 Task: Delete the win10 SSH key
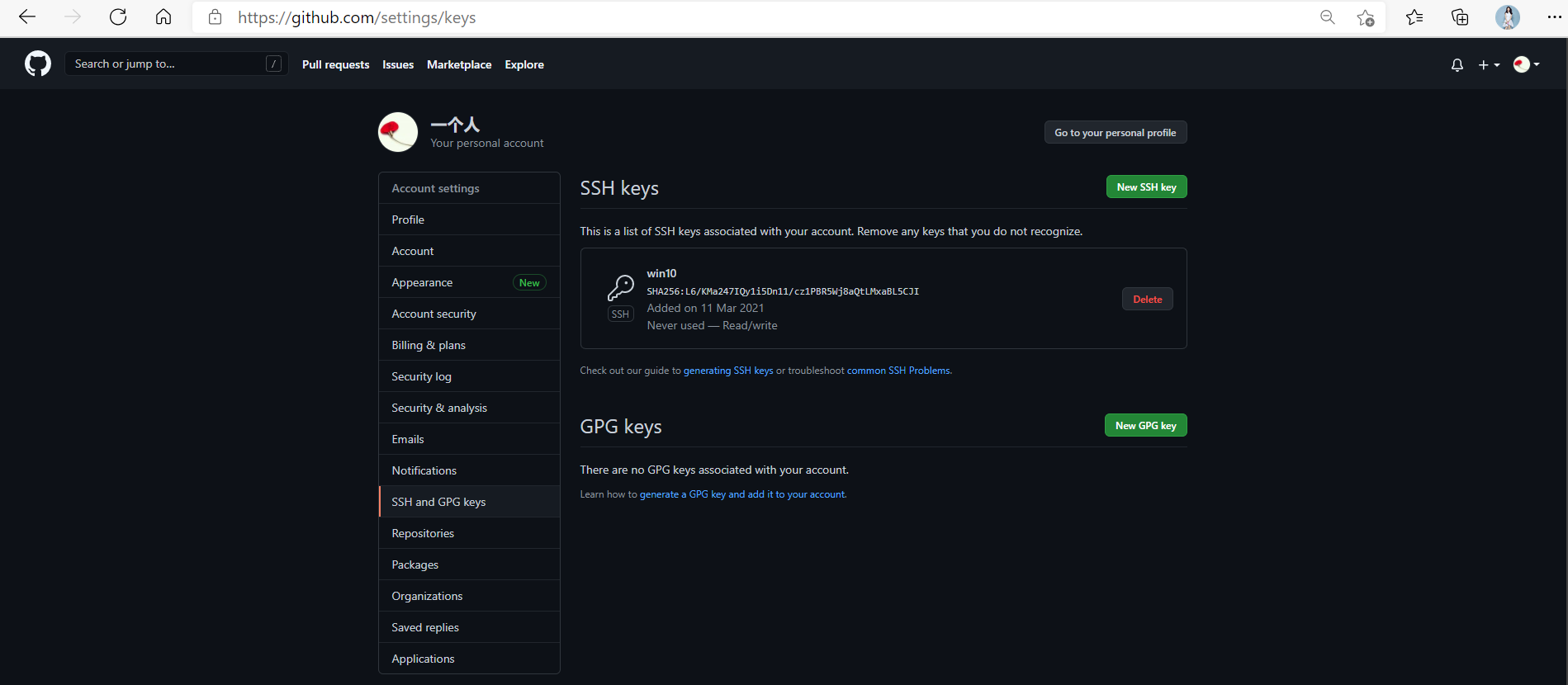[x=1147, y=300]
